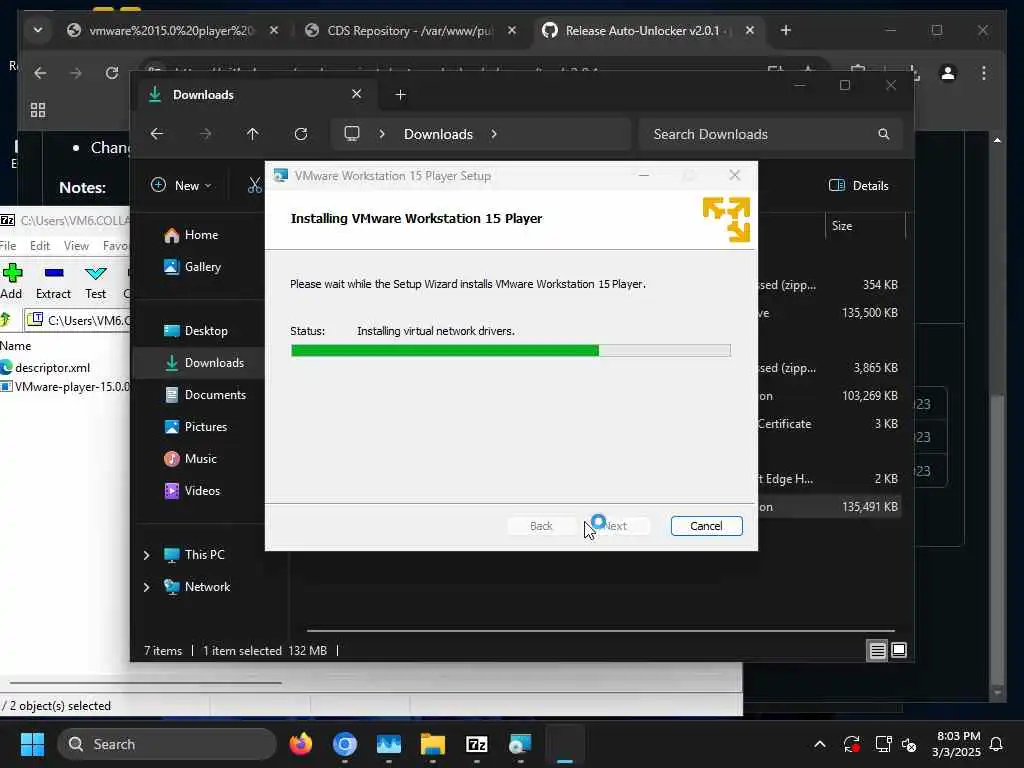Select VMware-player-15.0 file in 7-Zip

point(65,387)
